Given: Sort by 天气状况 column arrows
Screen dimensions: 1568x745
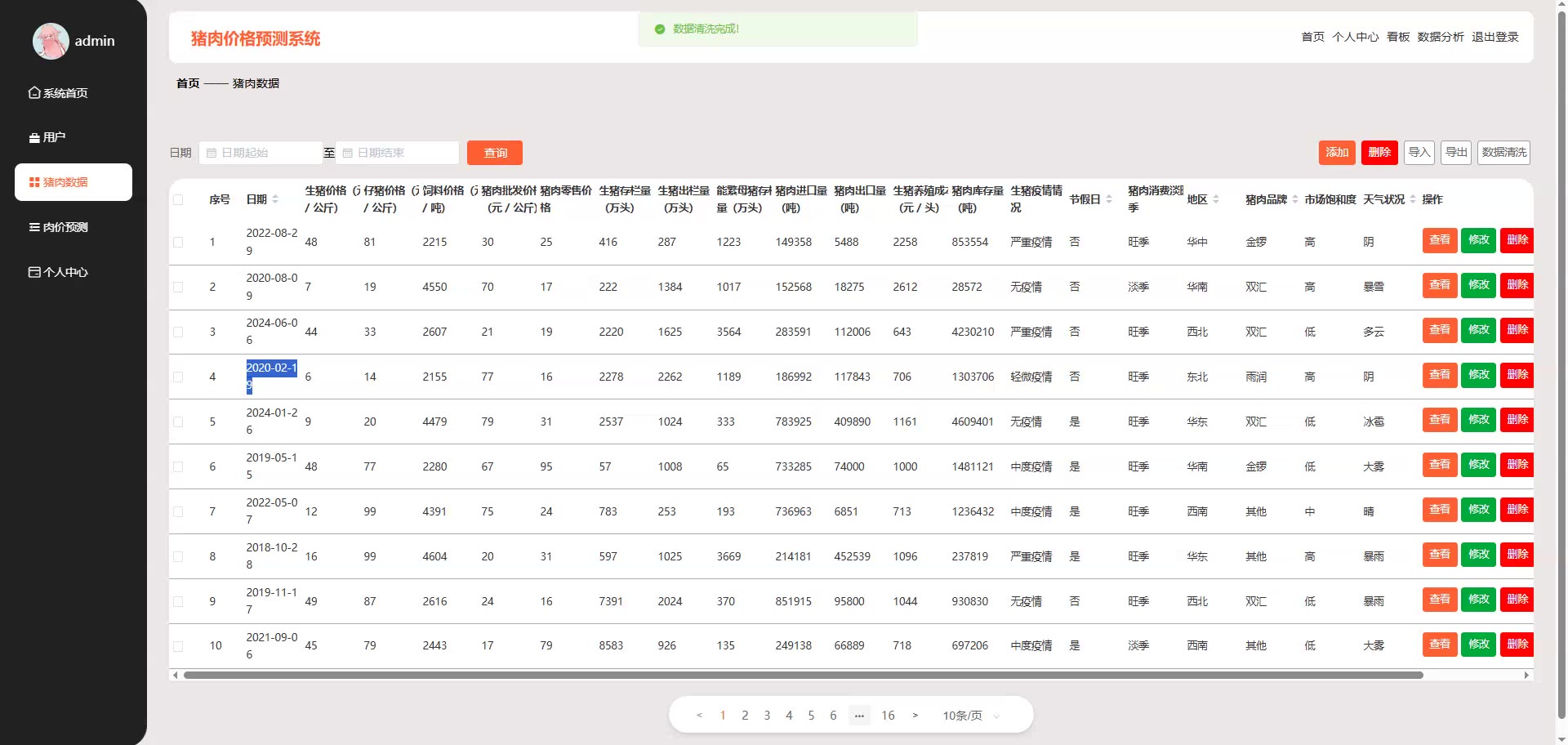Looking at the screenshot, I should click(x=1413, y=199).
